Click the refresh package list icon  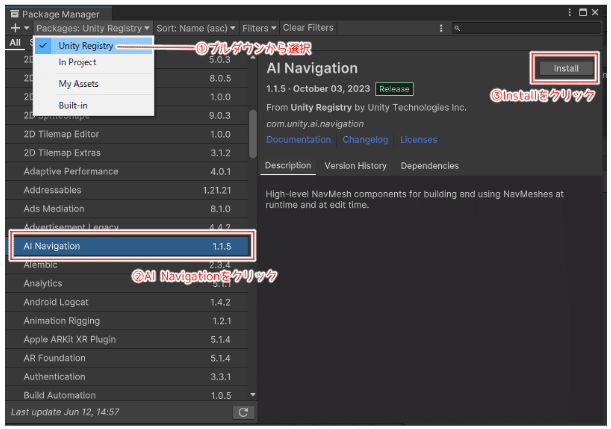pos(244,413)
